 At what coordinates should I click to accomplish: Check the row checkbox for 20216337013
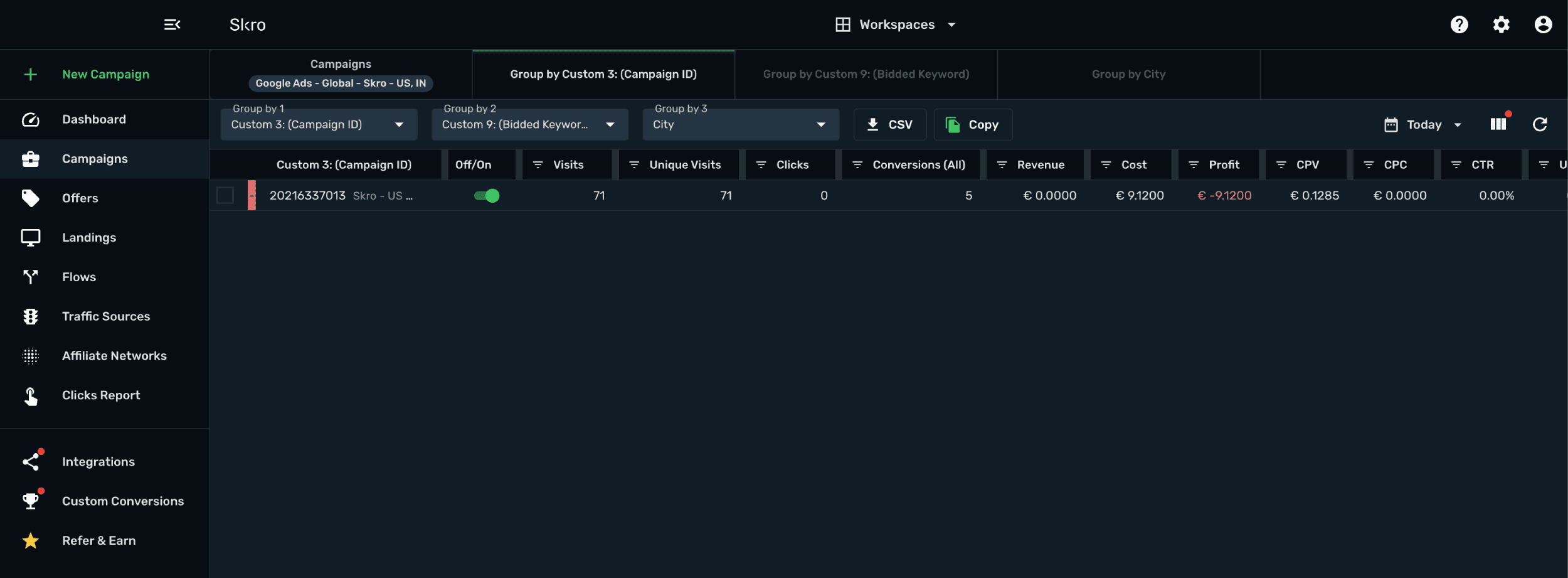(225, 196)
